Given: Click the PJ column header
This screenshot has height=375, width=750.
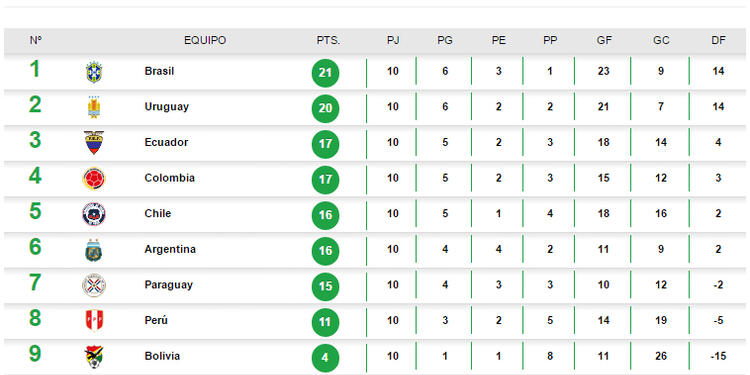Looking at the screenshot, I should pos(393,41).
